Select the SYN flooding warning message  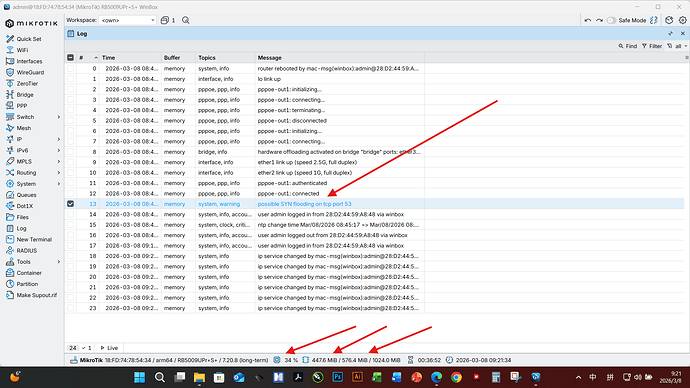coord(305,204)
